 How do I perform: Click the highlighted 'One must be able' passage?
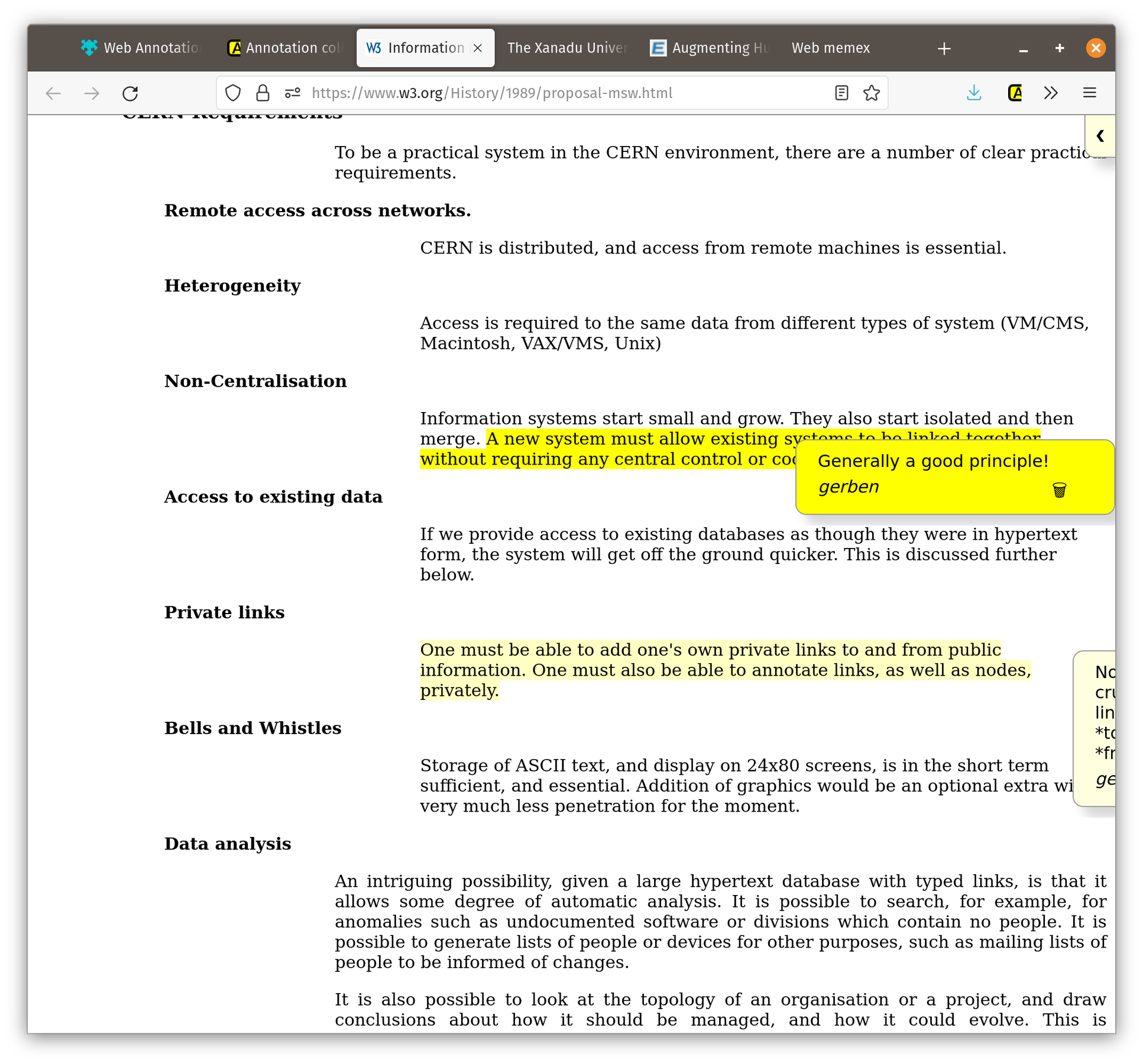pos(725,670)
